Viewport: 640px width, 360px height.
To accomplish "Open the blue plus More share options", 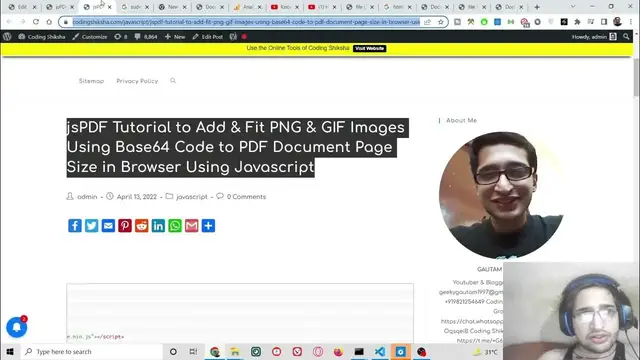I will click(208, 226).
